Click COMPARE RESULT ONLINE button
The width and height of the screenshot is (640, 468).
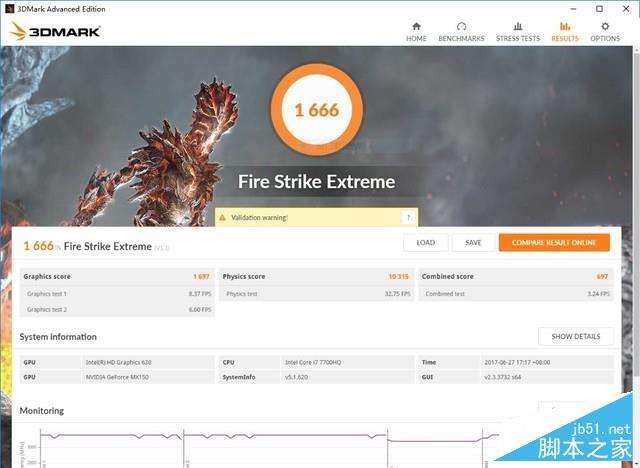(554, 243)
